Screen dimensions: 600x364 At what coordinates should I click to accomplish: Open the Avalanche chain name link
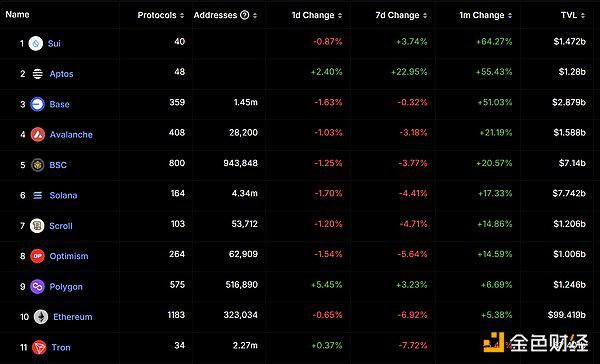(71, 135)
